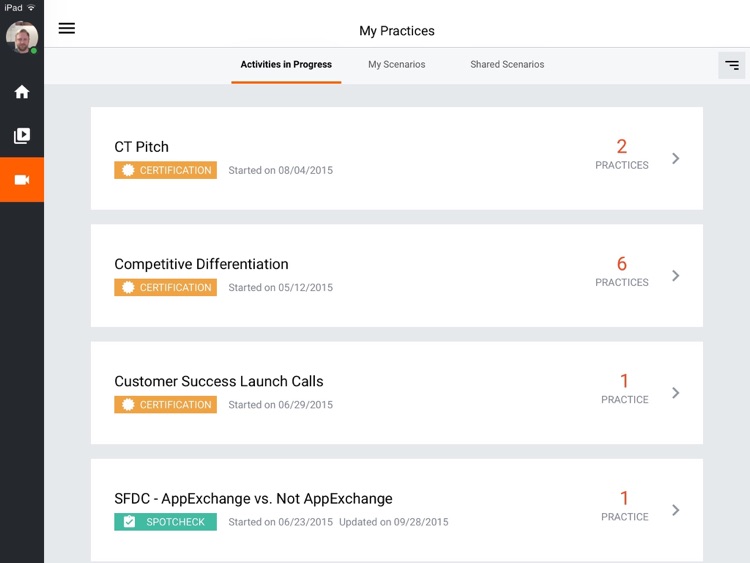Tap the user profile avatar

pos(22,37)
